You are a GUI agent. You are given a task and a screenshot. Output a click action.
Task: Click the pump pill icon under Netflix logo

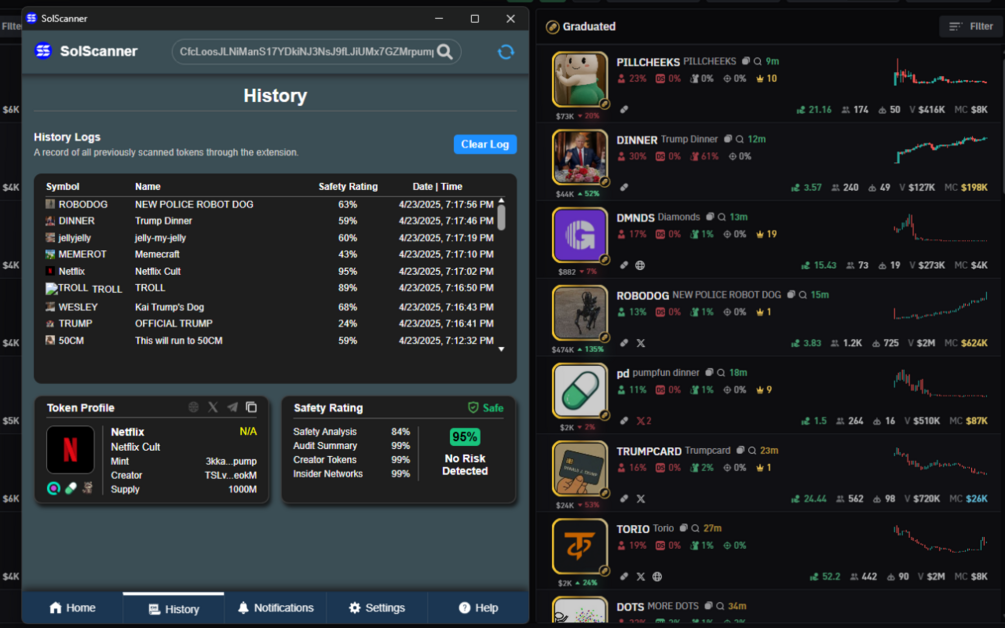[x=71, y=488]
